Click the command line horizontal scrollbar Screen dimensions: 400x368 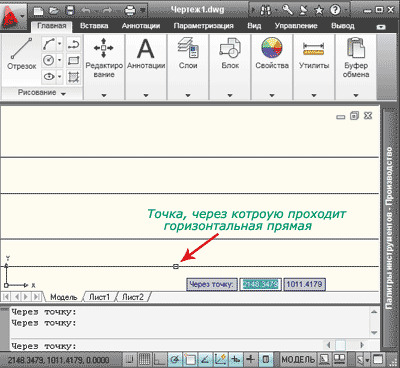(345, 345)
